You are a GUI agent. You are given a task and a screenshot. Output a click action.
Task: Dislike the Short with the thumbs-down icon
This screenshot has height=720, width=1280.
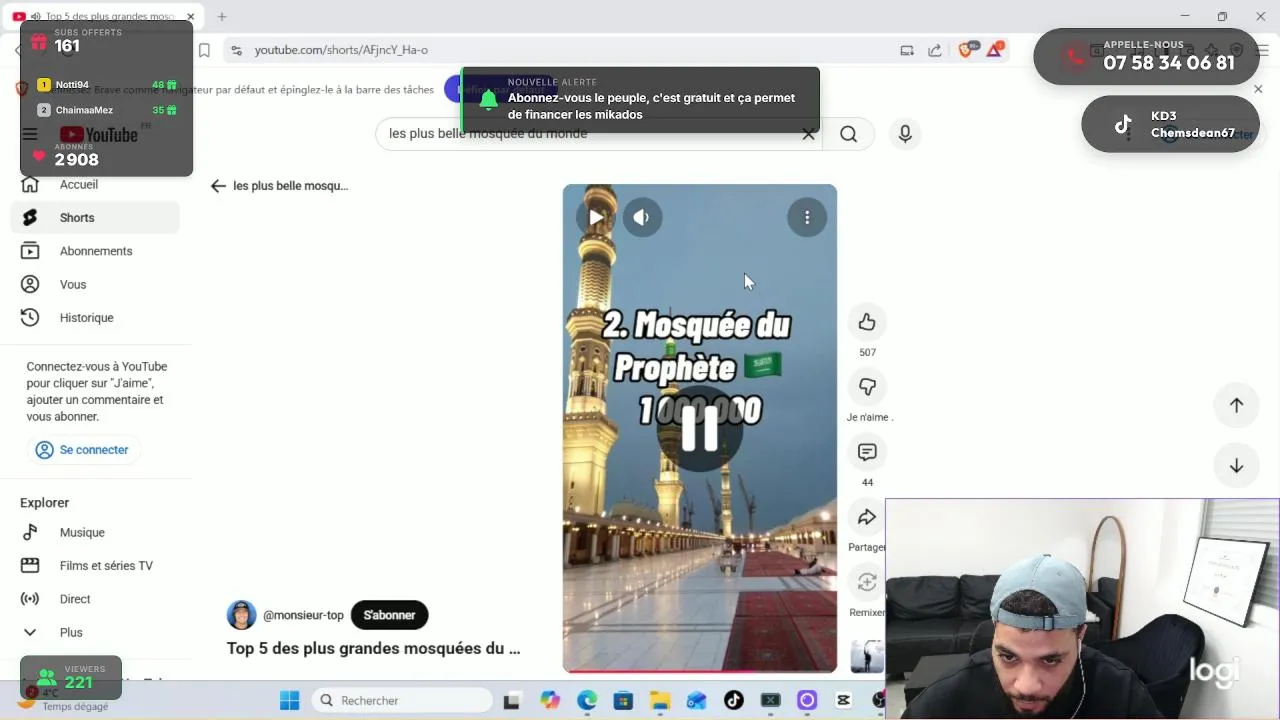pos(867,387)
